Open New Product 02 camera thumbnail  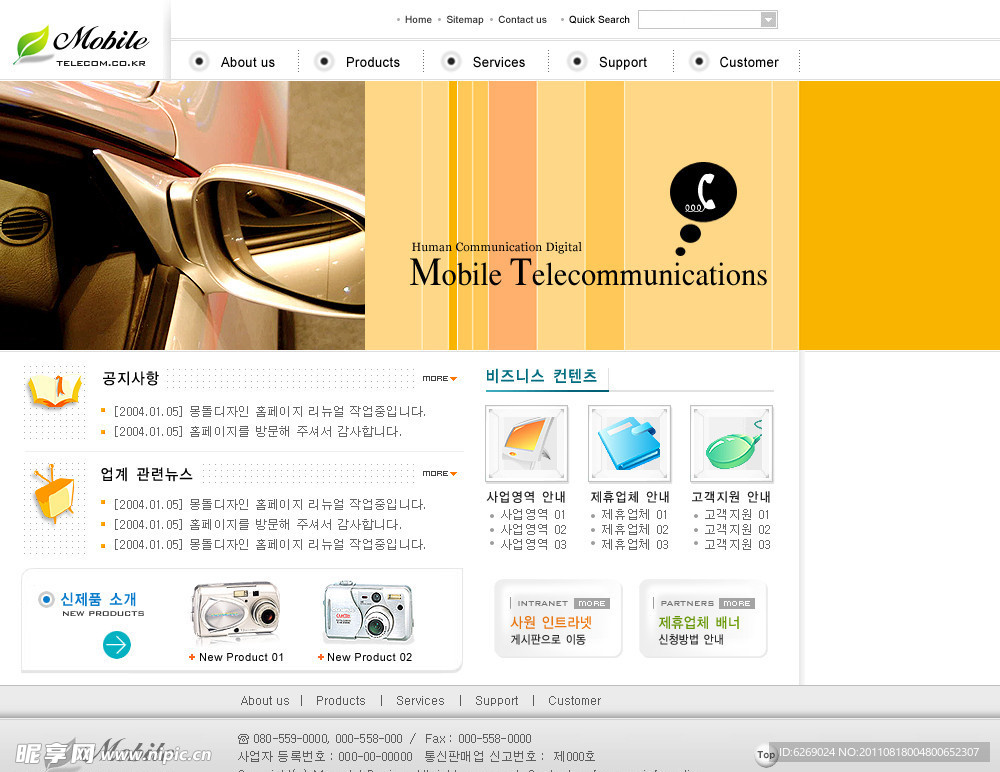pyautogui.click(x=369, y=612)
